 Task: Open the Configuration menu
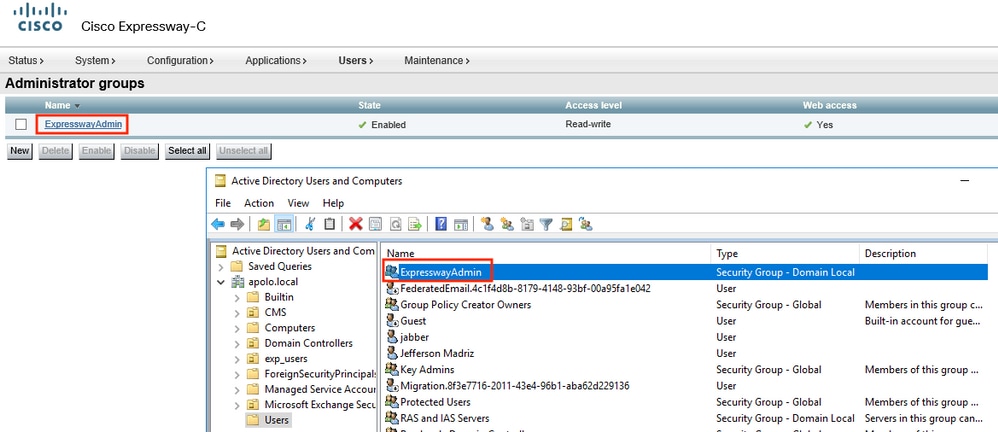[180, 60]
